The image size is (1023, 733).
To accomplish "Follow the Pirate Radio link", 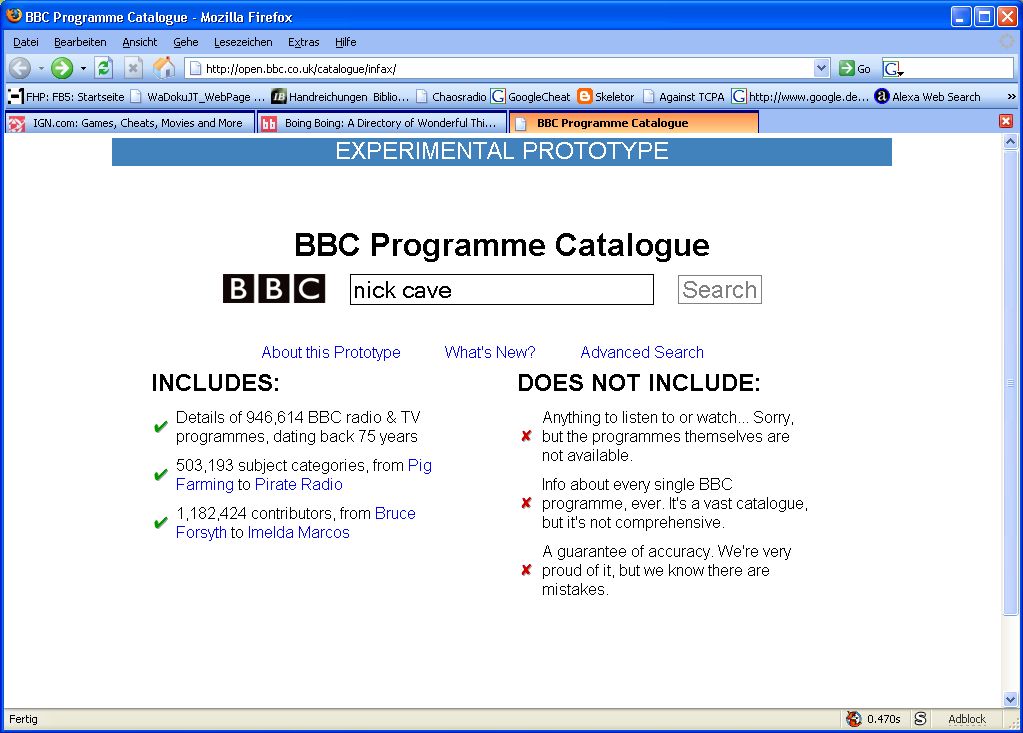I will [299, 485].
